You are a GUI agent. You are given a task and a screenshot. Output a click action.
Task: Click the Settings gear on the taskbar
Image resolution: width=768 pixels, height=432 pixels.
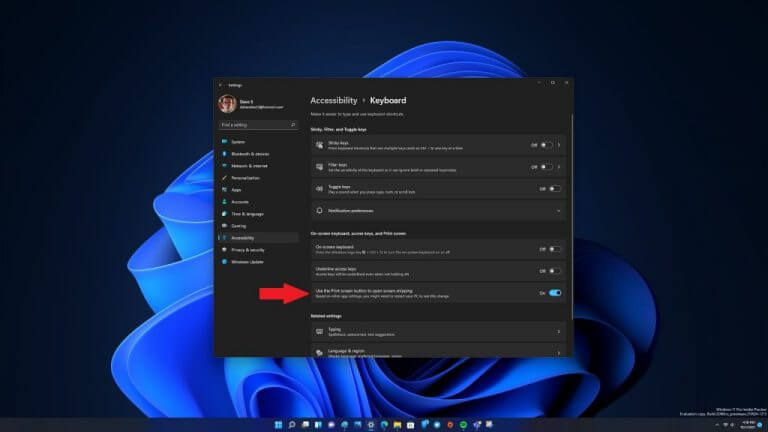click(x=371, y=425)
